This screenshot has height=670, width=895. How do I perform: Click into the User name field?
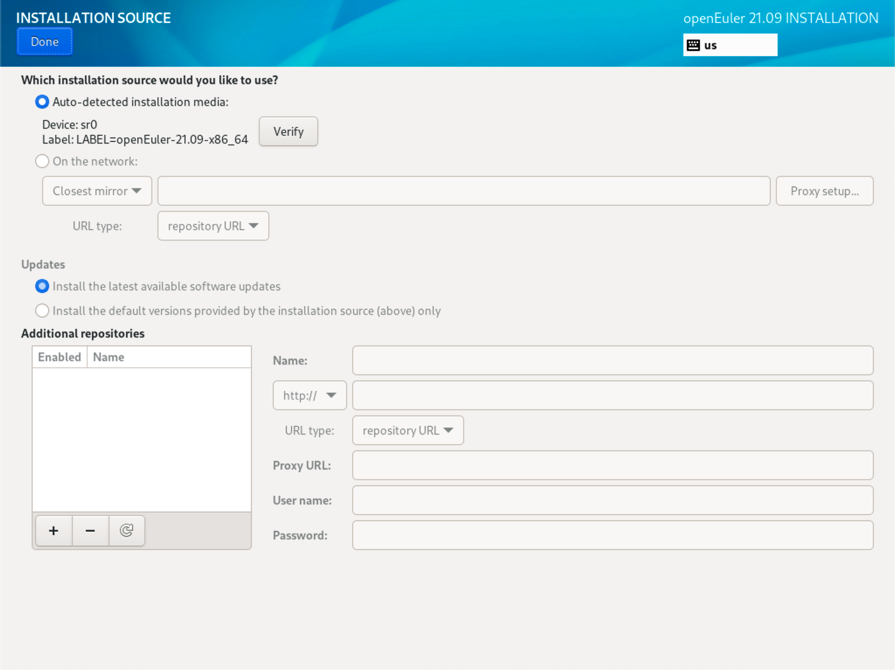pos(612,500)
